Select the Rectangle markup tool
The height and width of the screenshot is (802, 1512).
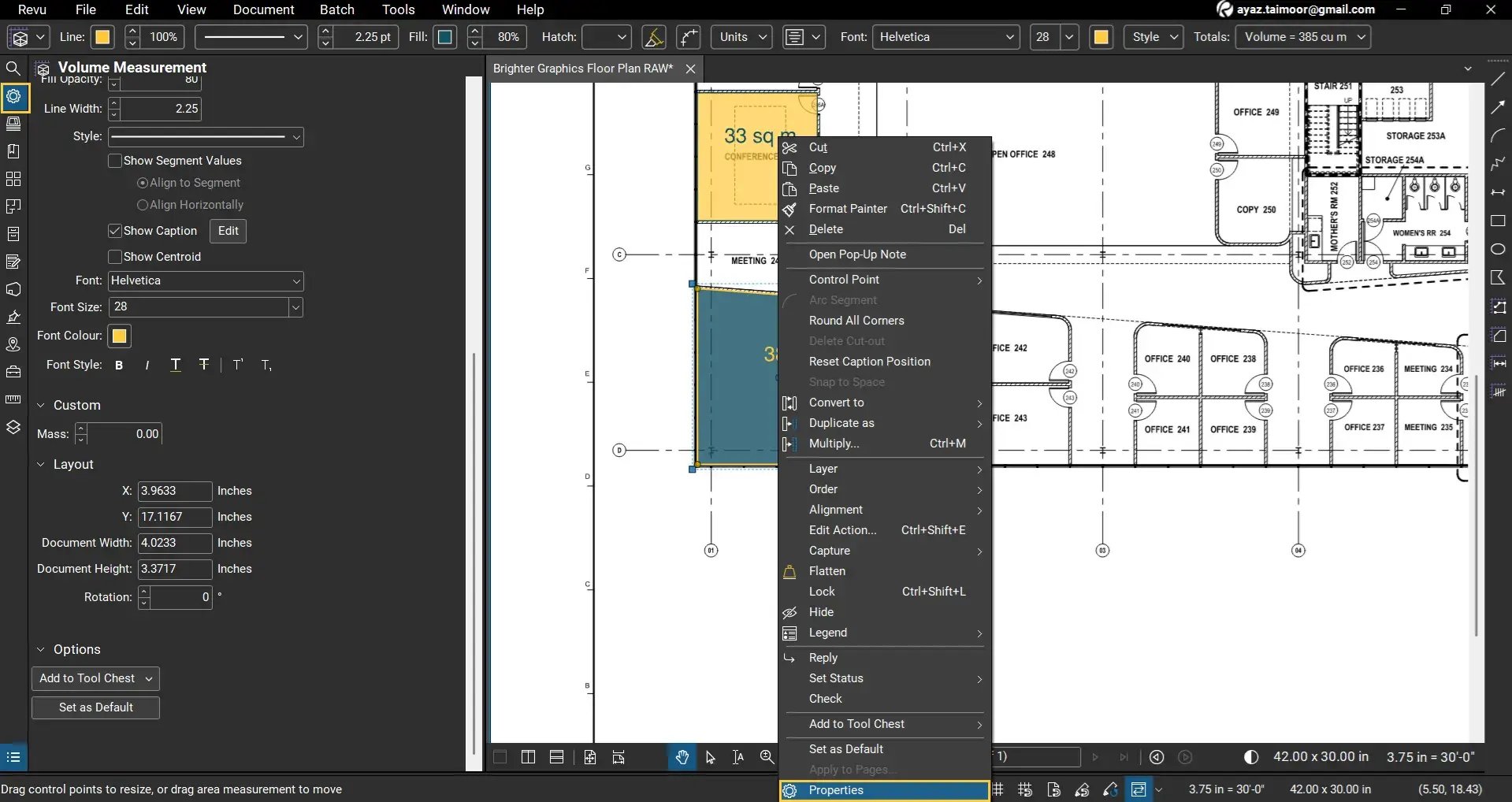1498,221
